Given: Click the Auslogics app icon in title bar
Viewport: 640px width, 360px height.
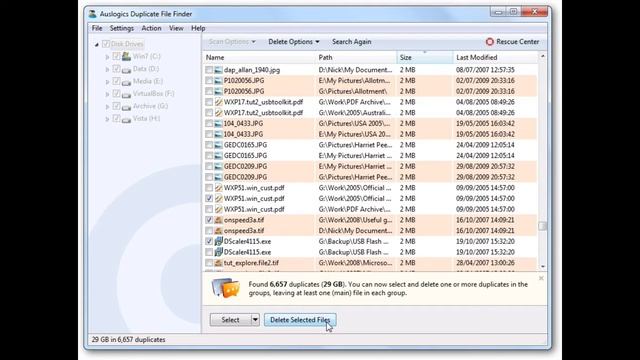Looking at the screenshot, I should point(93,14).
